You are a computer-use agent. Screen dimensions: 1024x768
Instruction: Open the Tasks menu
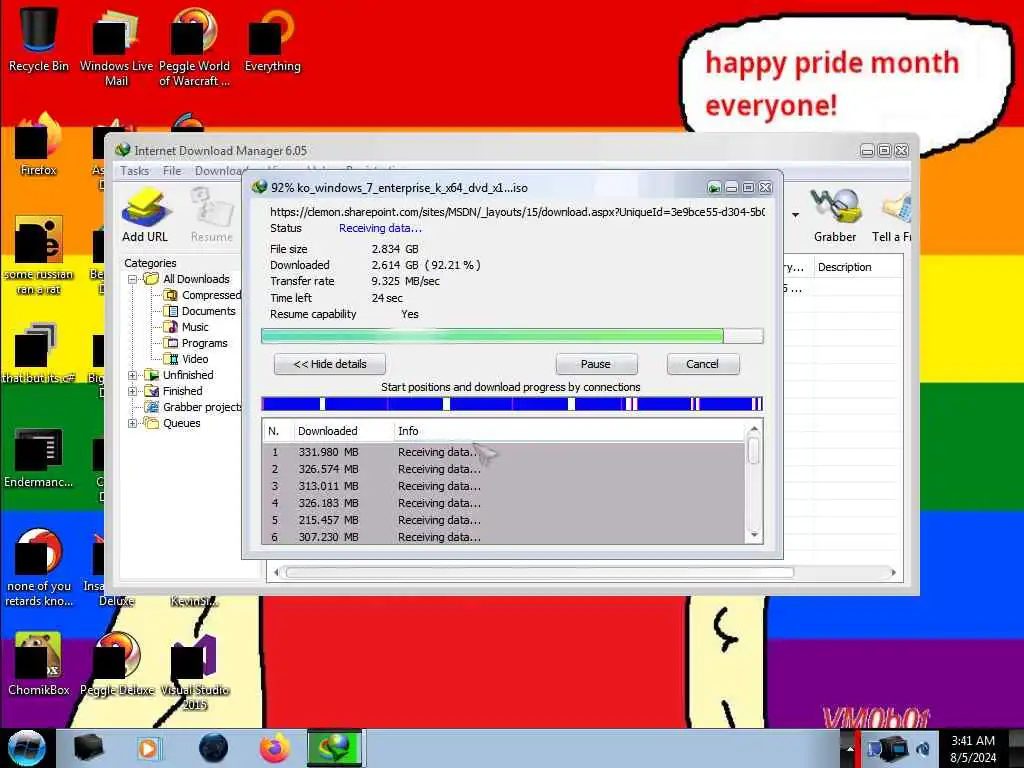click(x=135, y=171)
